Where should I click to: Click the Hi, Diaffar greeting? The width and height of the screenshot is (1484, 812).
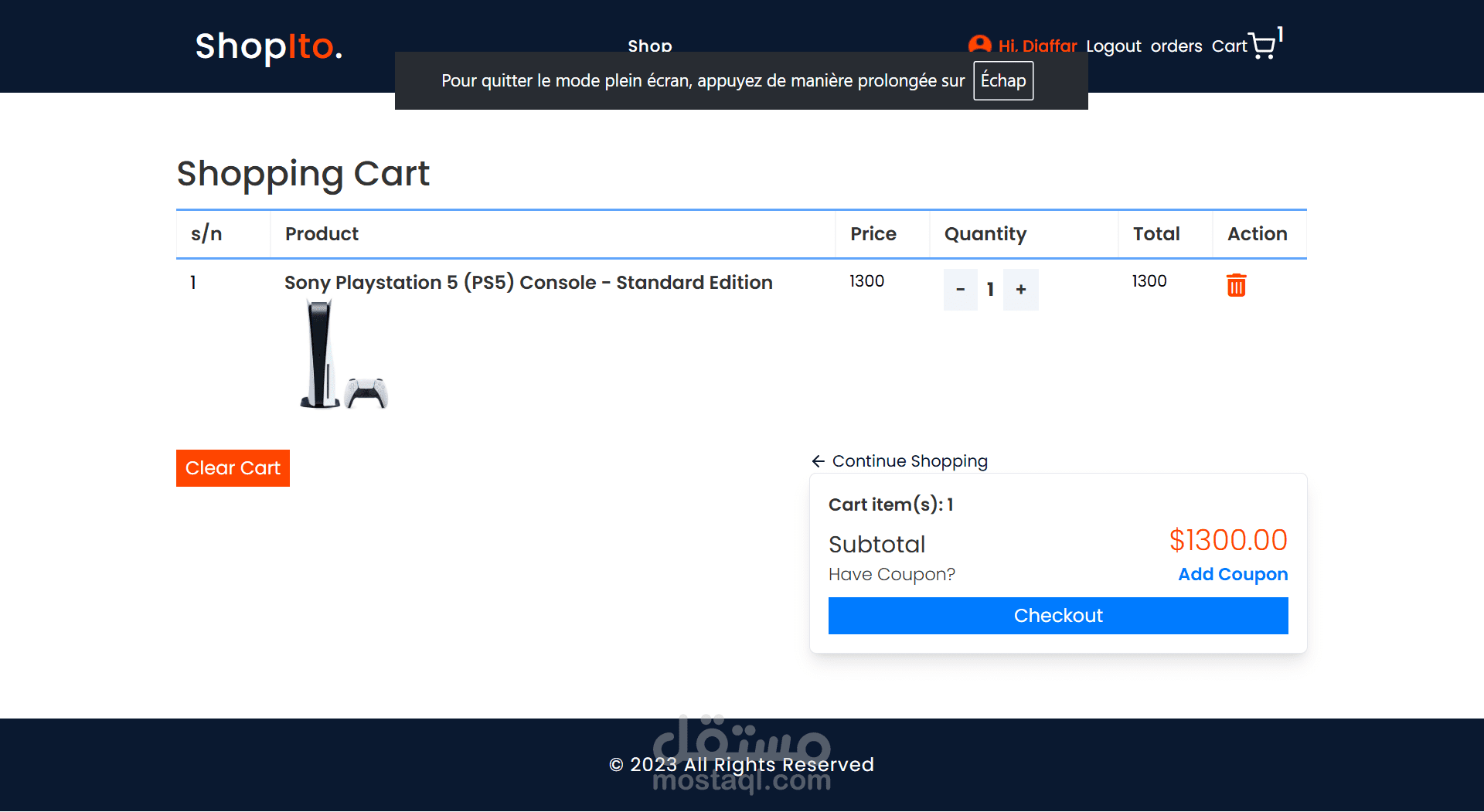click(1037, 46)
